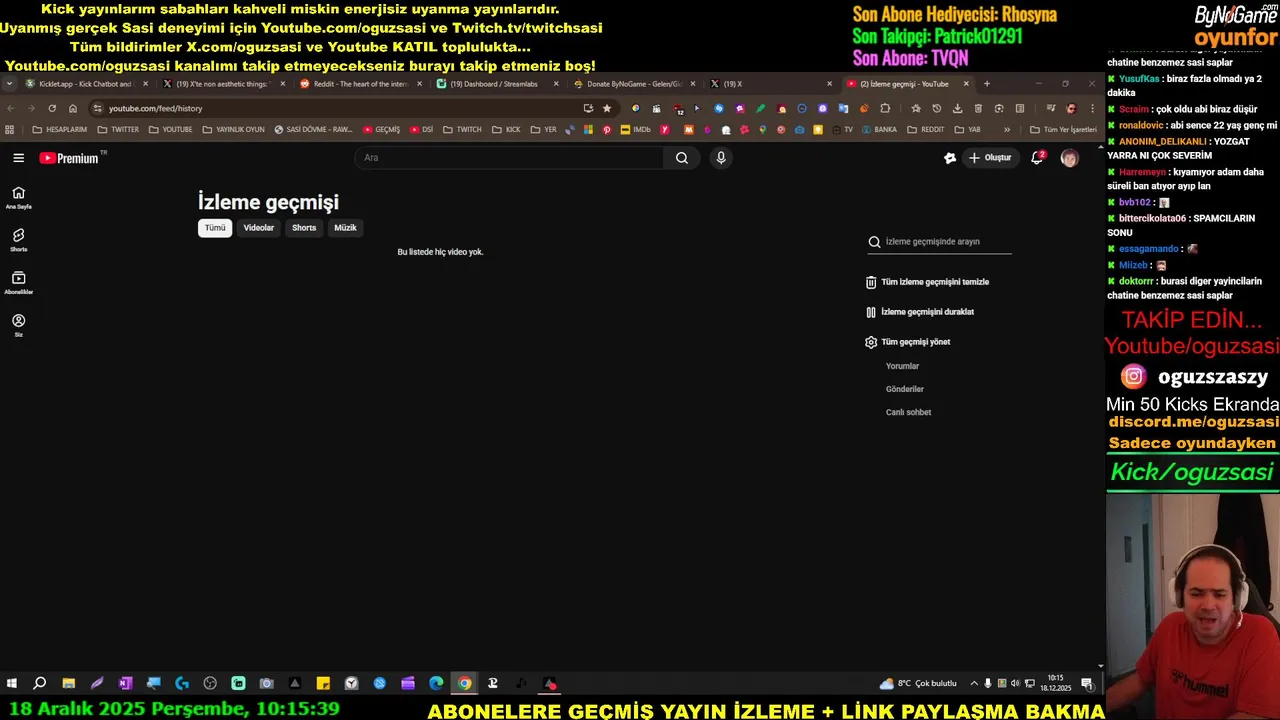Open the TWITTER bookmark folder
This screenshot has width=1280, height=720.
(x=118, y=130)
